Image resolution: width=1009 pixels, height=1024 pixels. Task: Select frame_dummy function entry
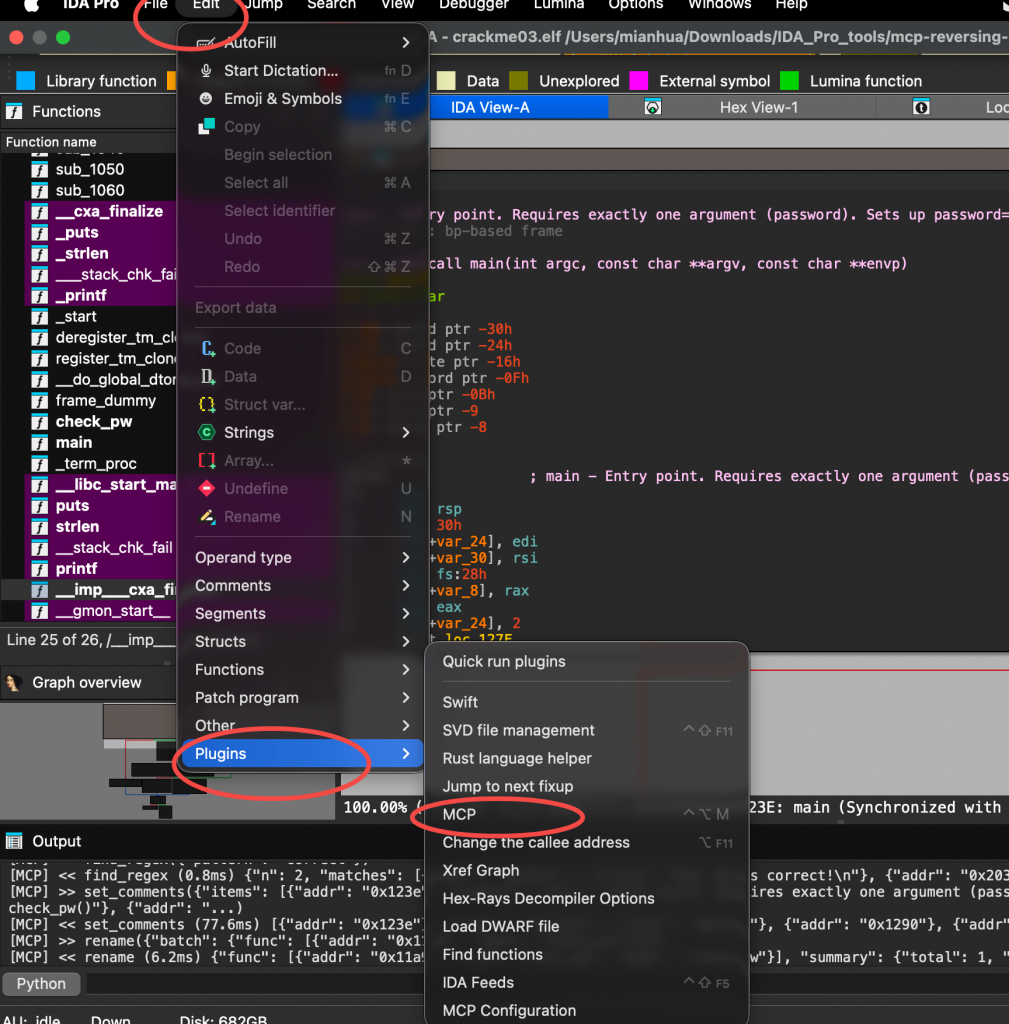point(105,401)
